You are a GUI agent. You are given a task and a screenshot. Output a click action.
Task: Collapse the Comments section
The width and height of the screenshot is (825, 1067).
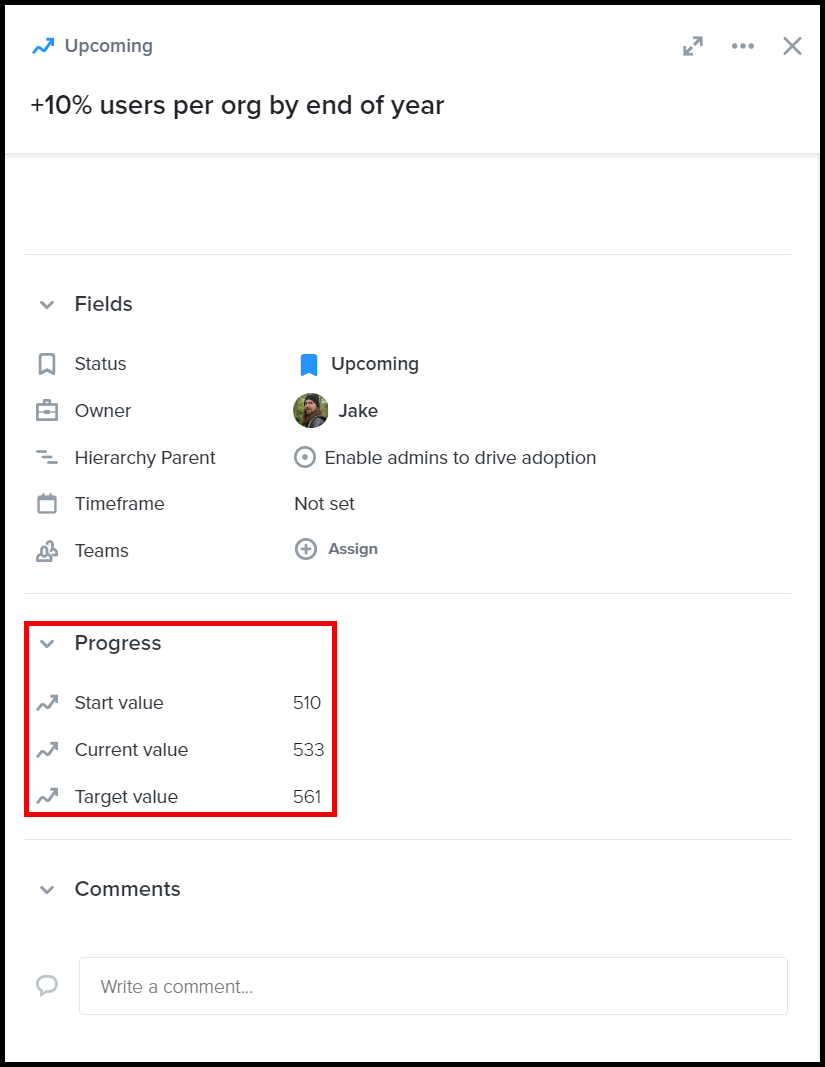tap(47, 889)
